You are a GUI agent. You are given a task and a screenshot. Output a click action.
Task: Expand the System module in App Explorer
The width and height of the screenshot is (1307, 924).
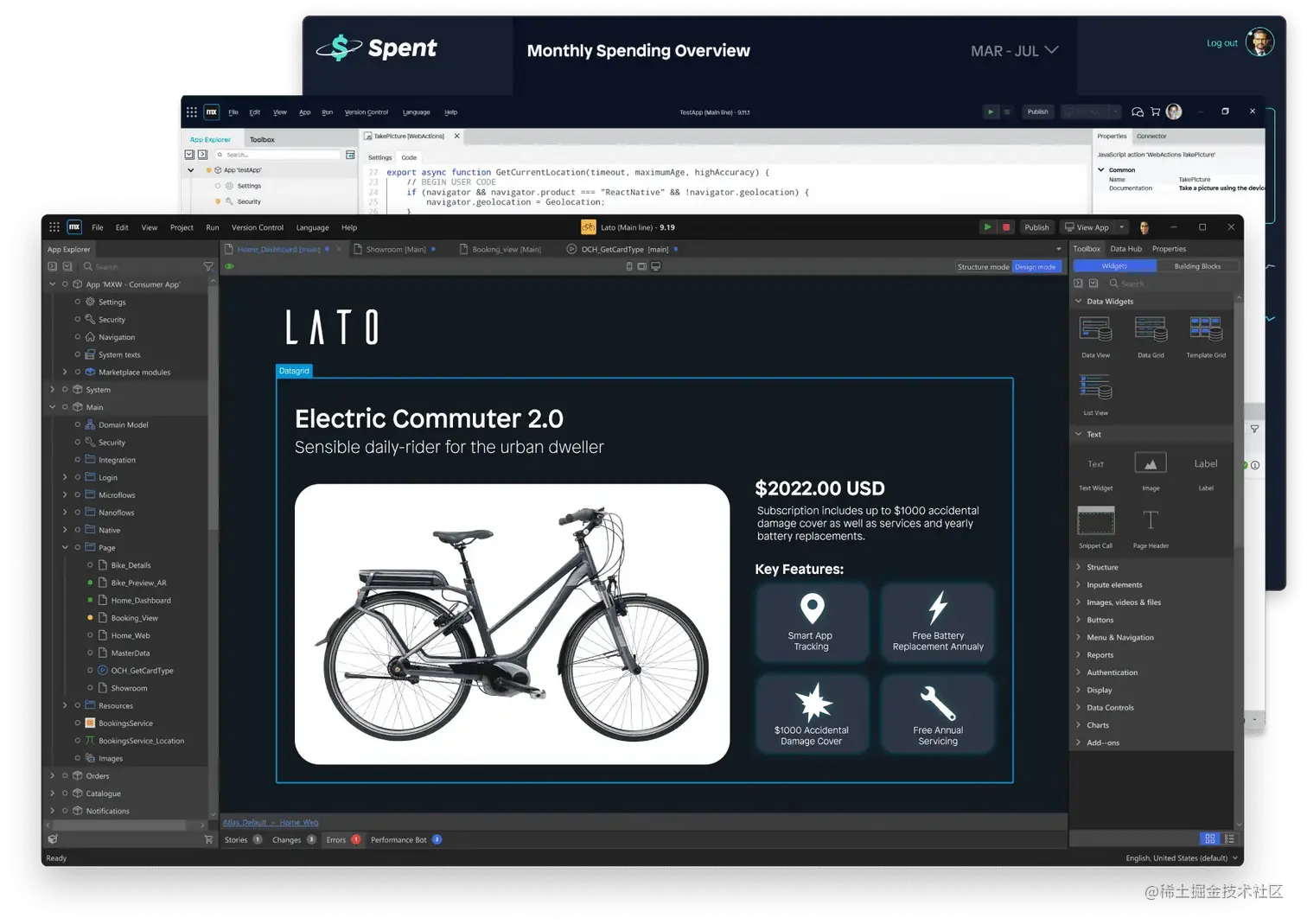pyautogui.click(x=53, y=390)
